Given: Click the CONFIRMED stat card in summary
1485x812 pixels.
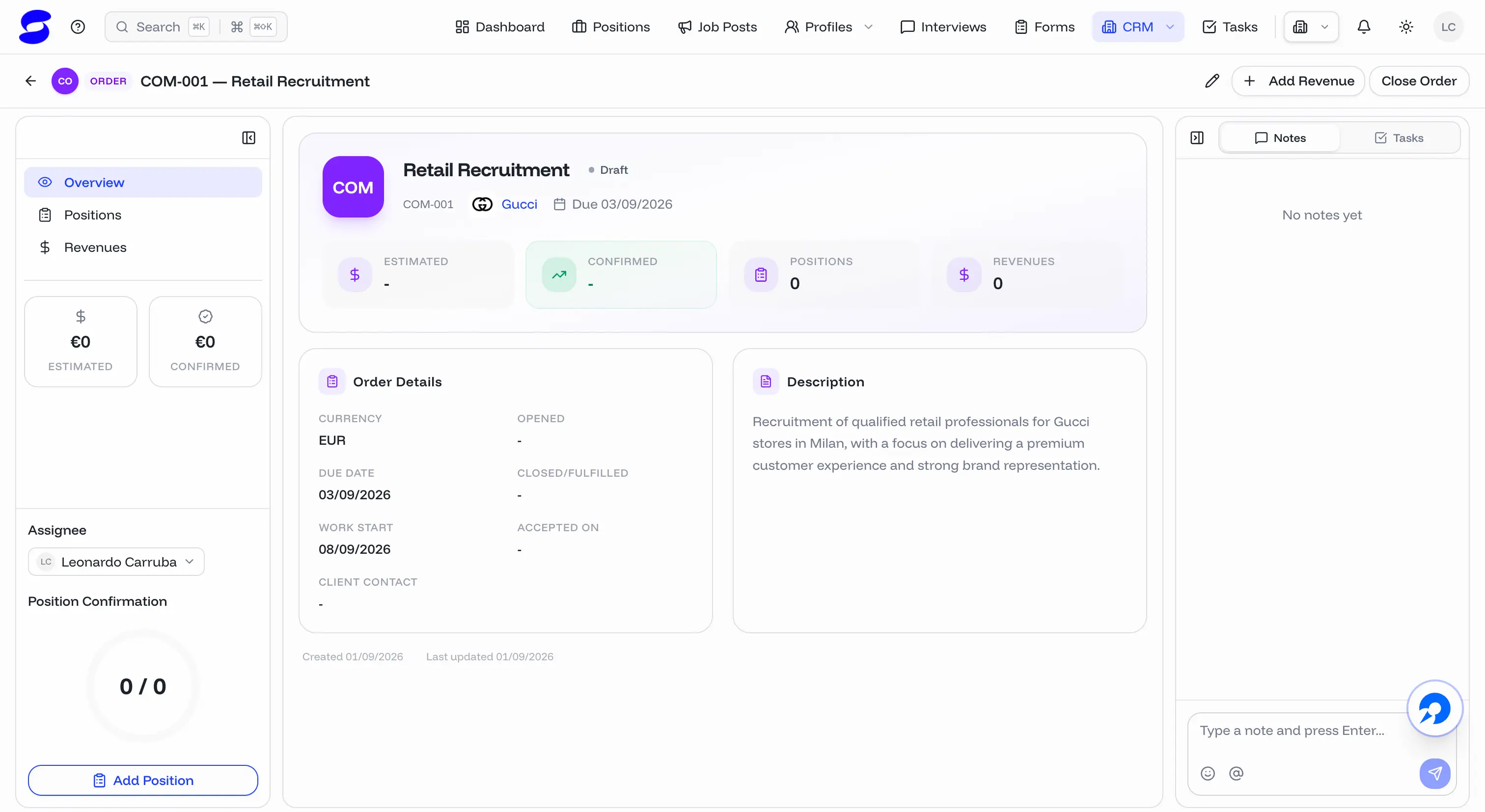Looking at the screenshot, I should click(x=621, y=274).
